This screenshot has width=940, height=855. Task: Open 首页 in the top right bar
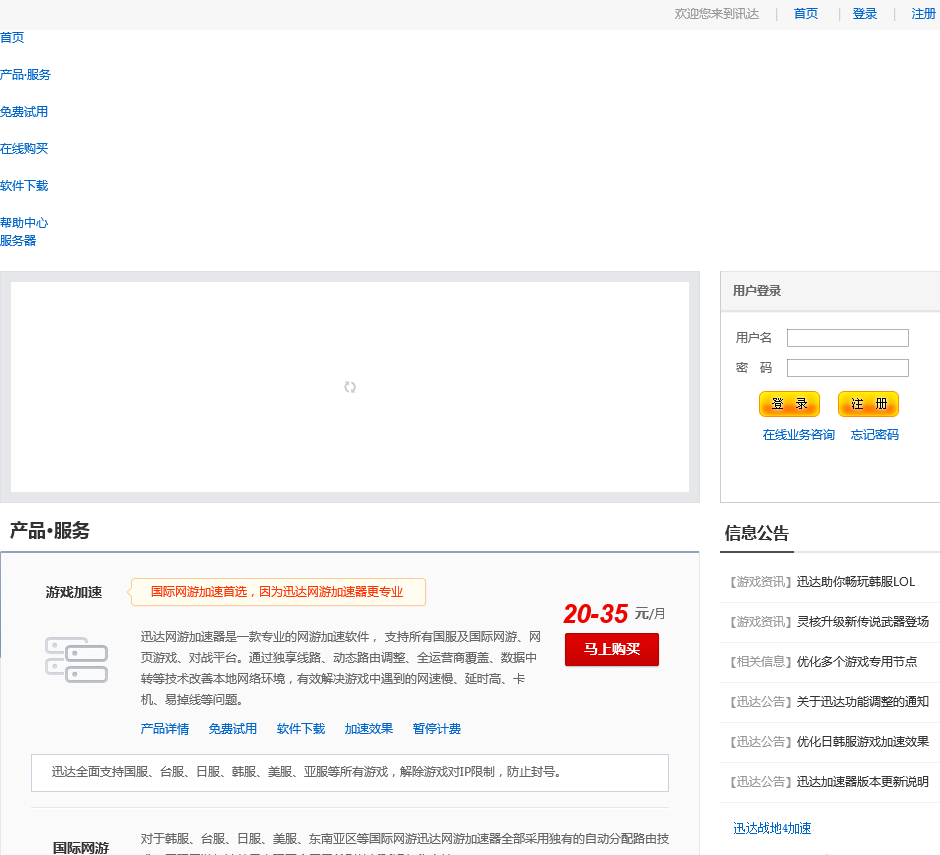pyautogui.click(x=806, y=14)
